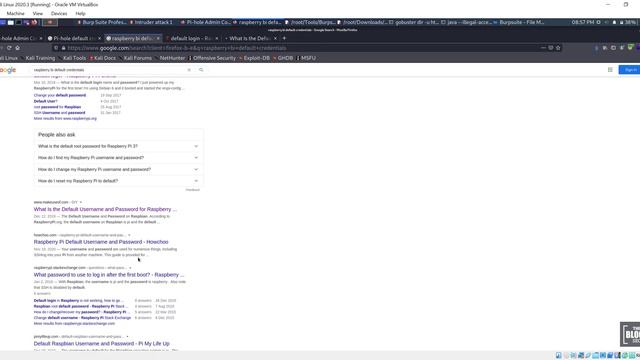Open the Kali Training bookmark
Screen dimensions: 640x360
pos(38,58)
